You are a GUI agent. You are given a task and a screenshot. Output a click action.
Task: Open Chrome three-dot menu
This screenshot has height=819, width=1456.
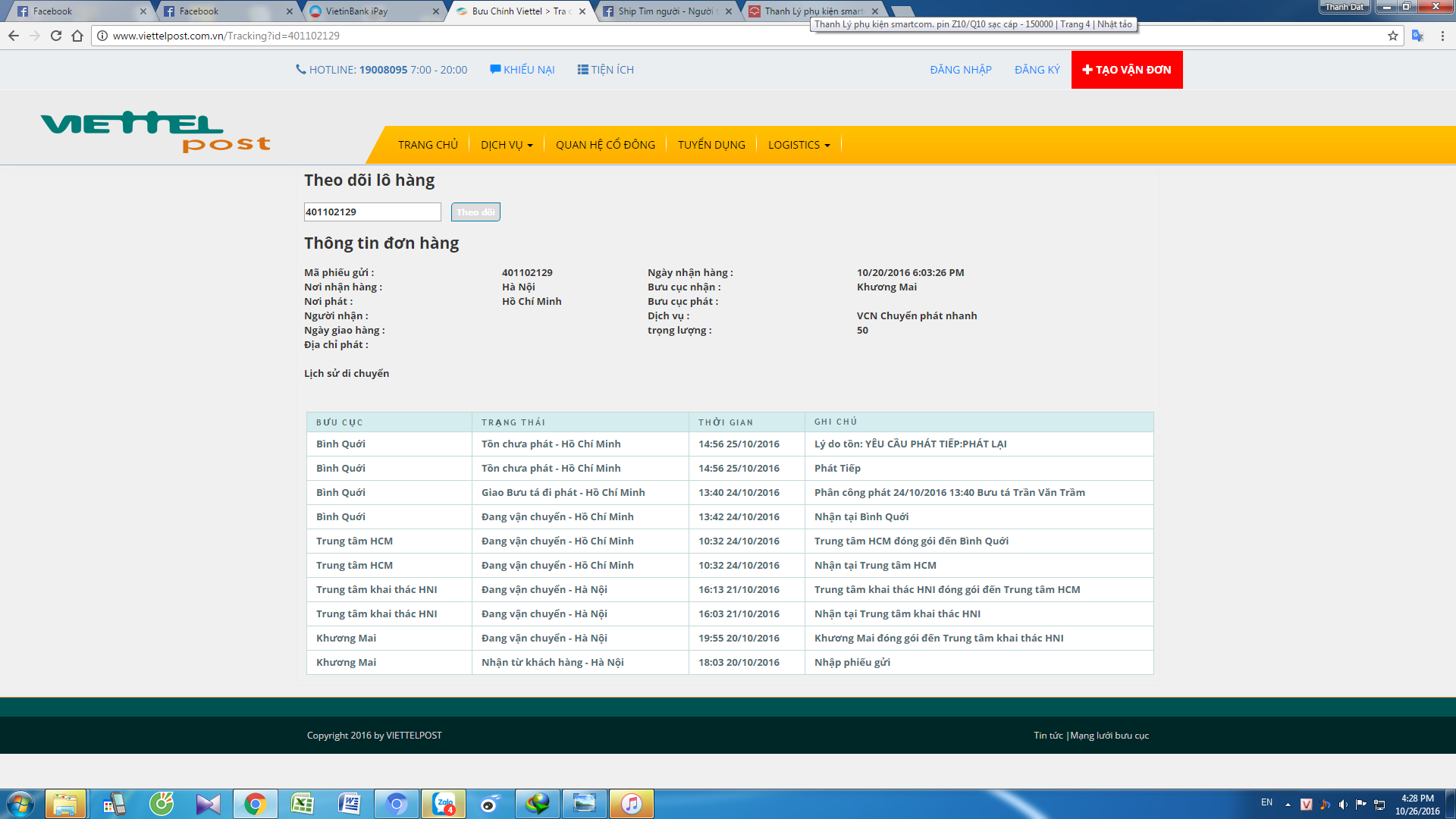tap(1442, 36)
